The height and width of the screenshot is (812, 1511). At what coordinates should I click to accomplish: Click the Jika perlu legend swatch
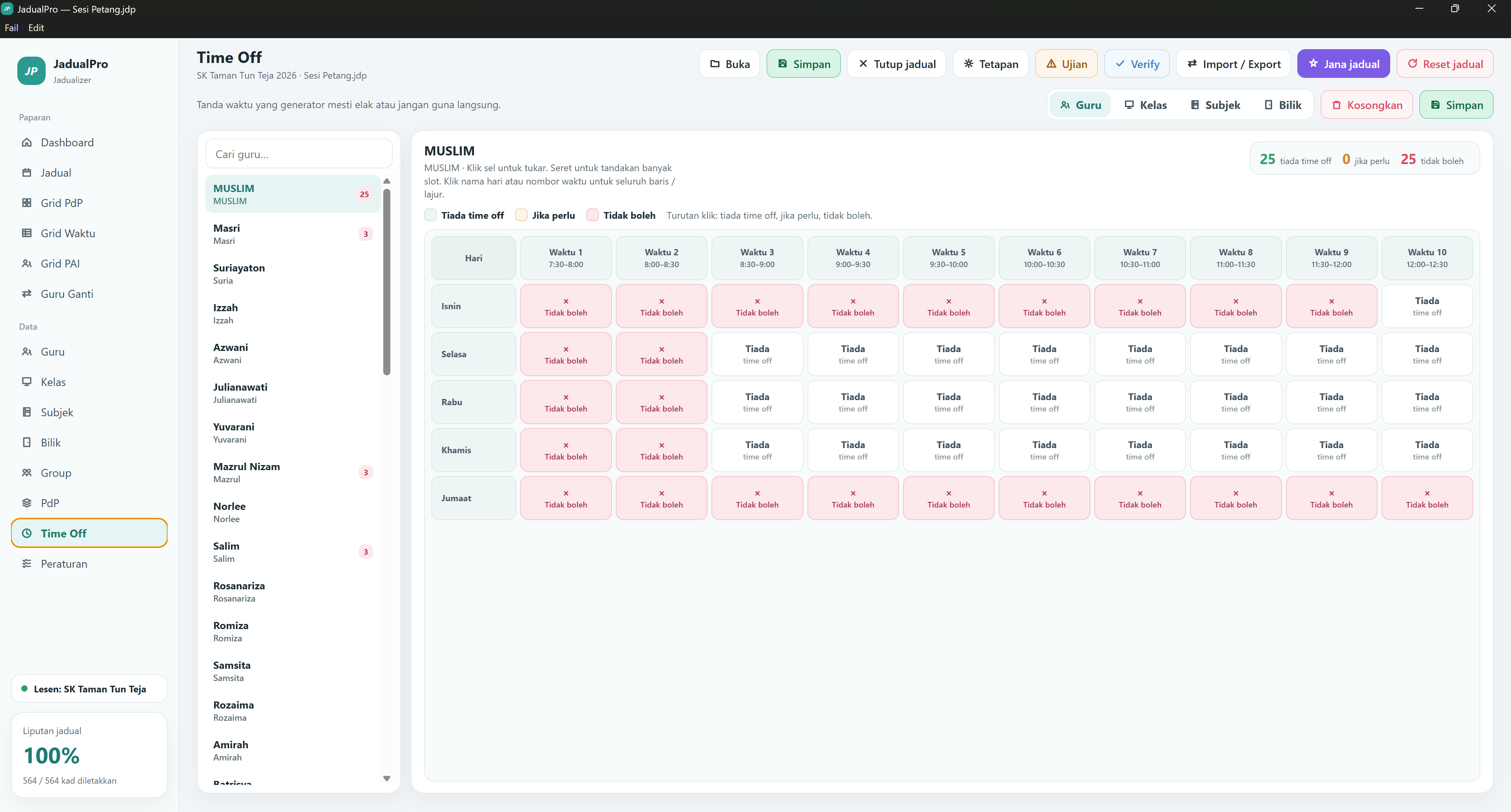[x=521, y=215]
